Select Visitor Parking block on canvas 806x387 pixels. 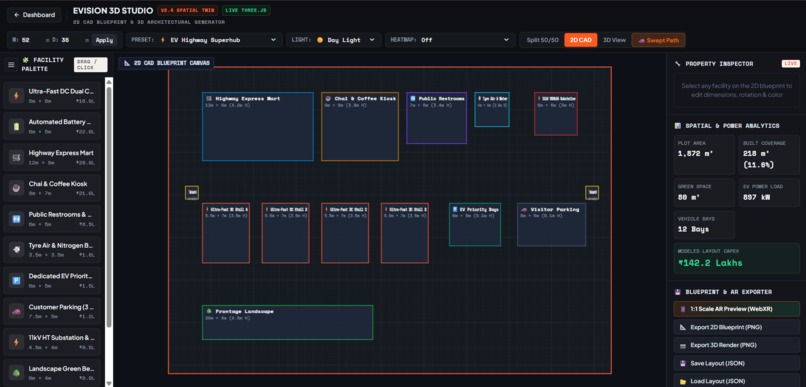tap(551, 225)
